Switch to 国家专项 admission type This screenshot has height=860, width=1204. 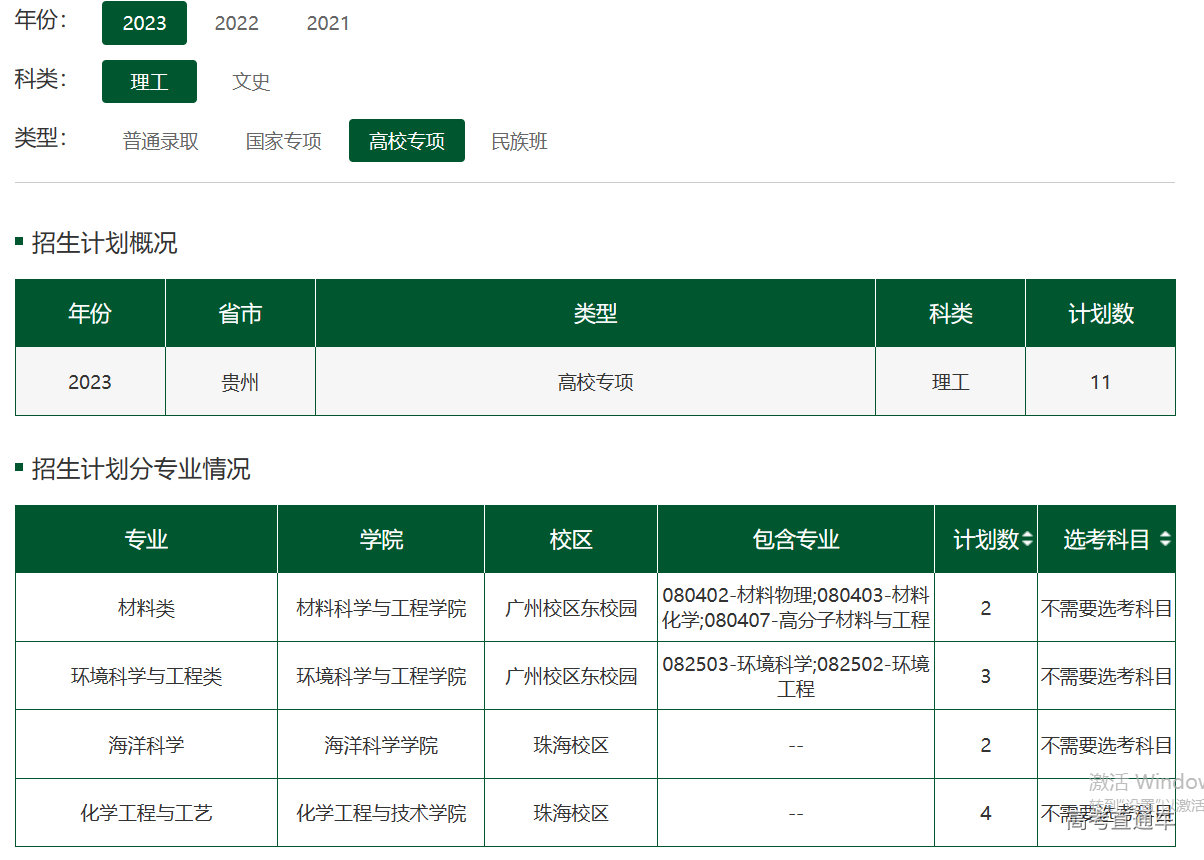[284, 141]
